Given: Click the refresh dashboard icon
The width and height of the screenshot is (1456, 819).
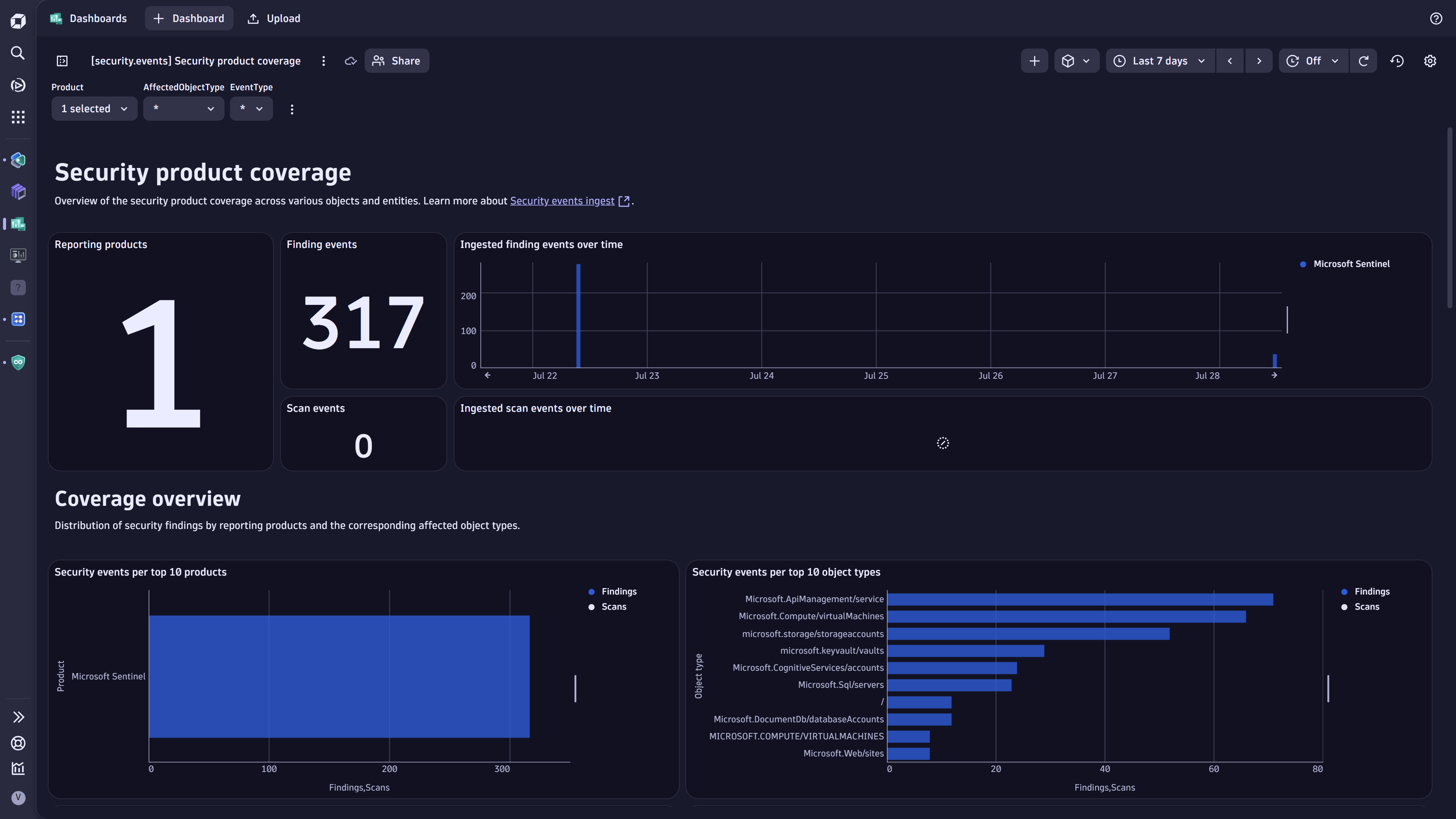Looking at the screenshot, I should point(1364,61).
